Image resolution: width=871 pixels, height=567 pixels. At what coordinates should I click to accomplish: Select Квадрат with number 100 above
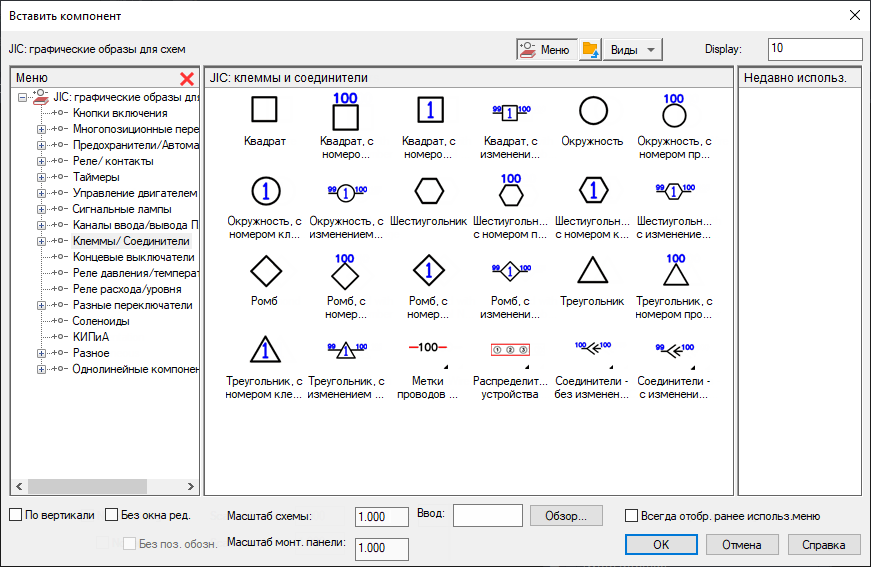pos(346,111)
